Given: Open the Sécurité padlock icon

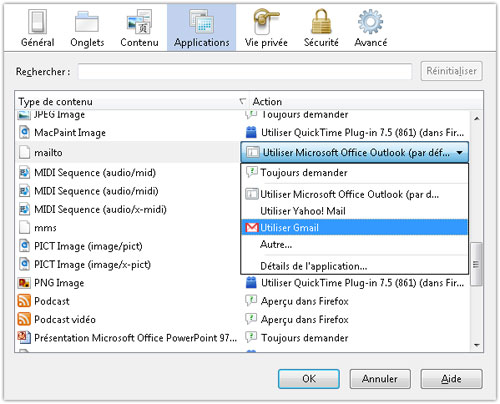Looking at the screenshot, I should click(x=321, y=22).
